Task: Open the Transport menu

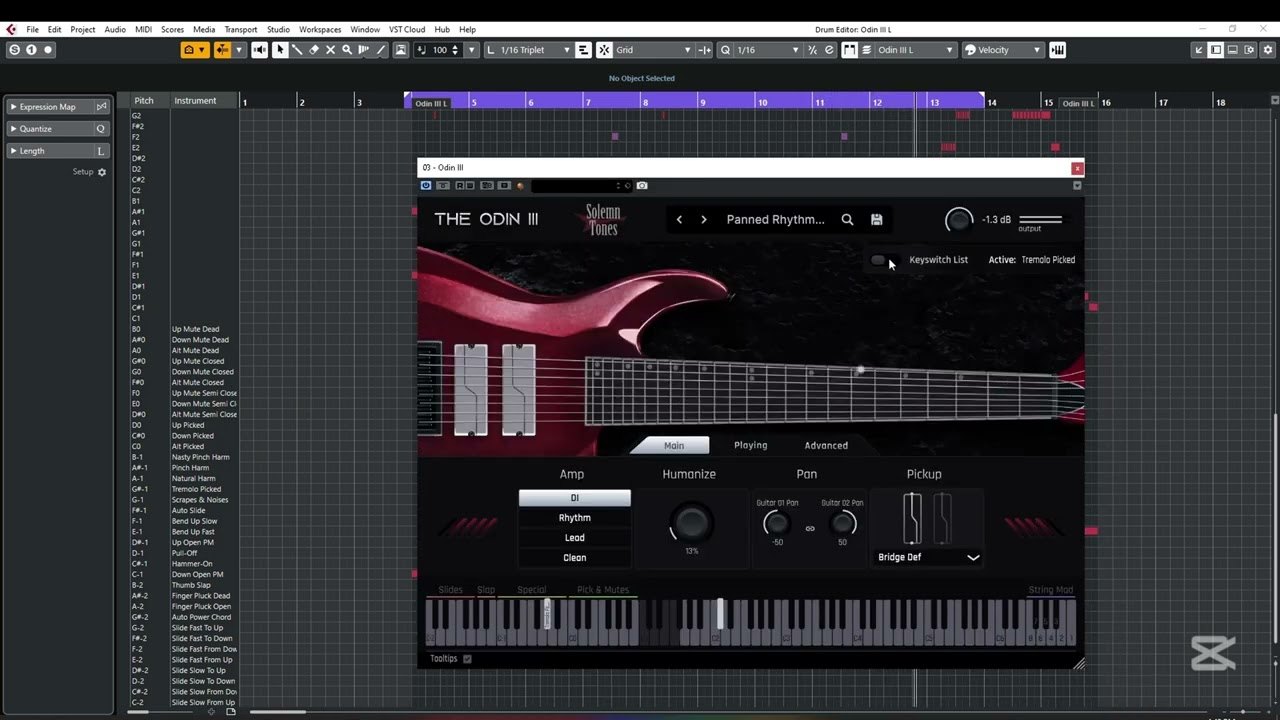Action: (x=241, y=29)
